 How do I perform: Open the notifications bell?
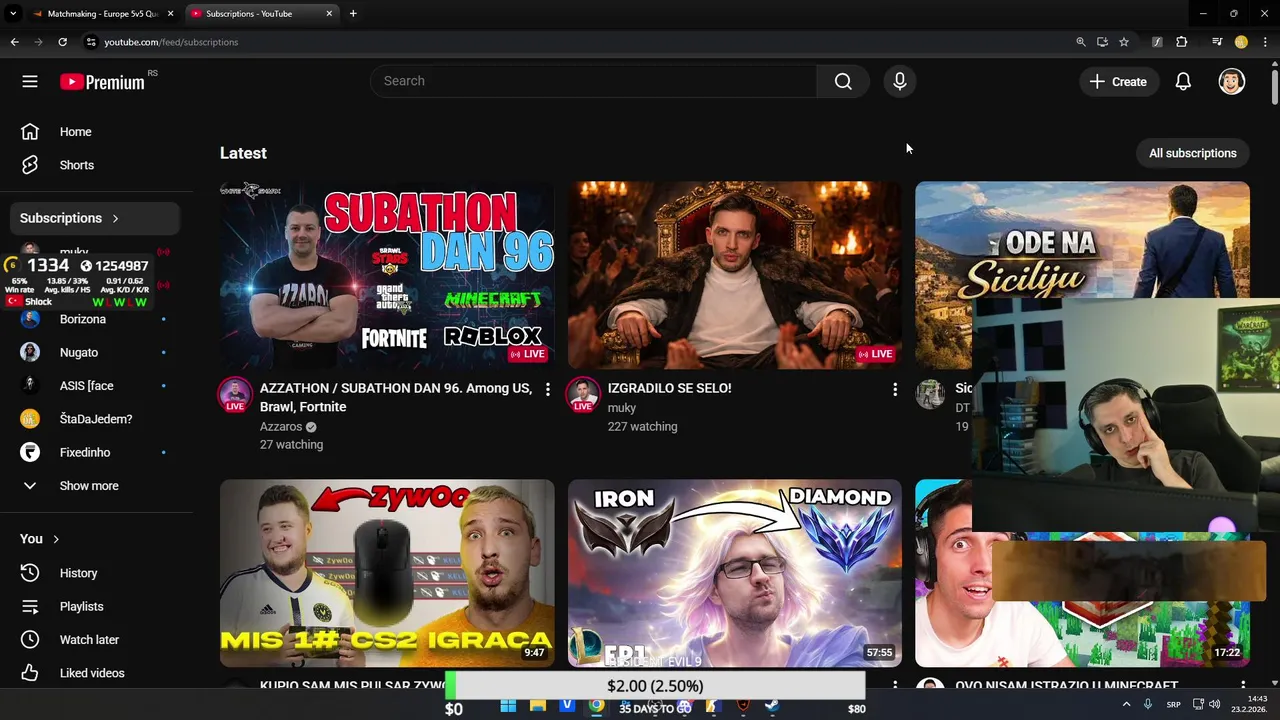coord(1183,82)
